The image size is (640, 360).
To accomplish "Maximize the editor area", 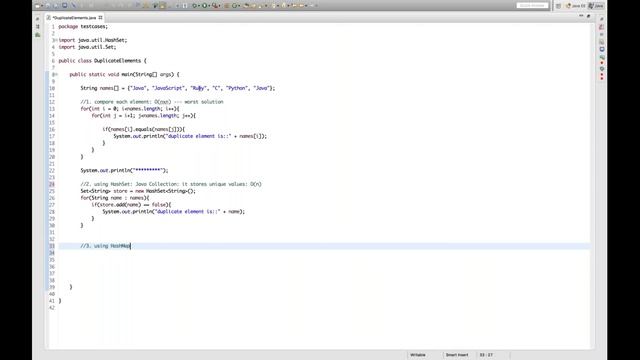I will click(x=588, y=16).
